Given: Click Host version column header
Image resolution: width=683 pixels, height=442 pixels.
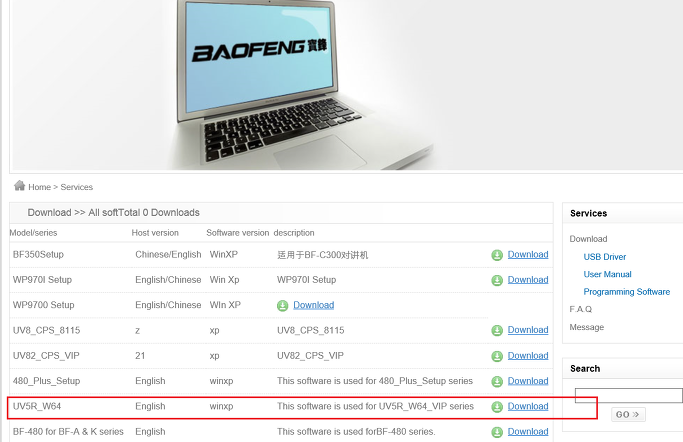Looking at the screenshot, I should pyautogui.click(x=155, y=233).
